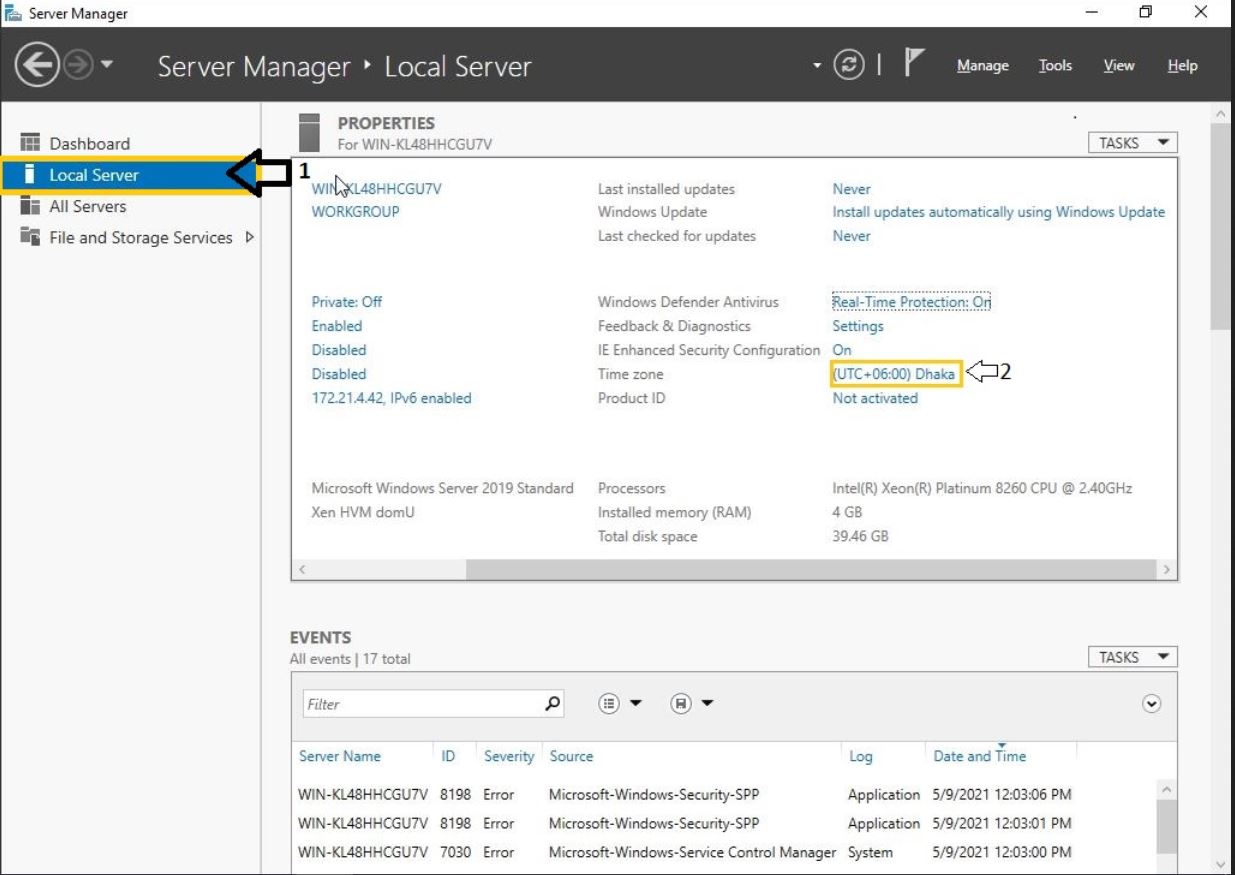This screenshot has width=1235, height=875.
Task: Click Last installed updates Never link
Action: [x=851, y=189]
